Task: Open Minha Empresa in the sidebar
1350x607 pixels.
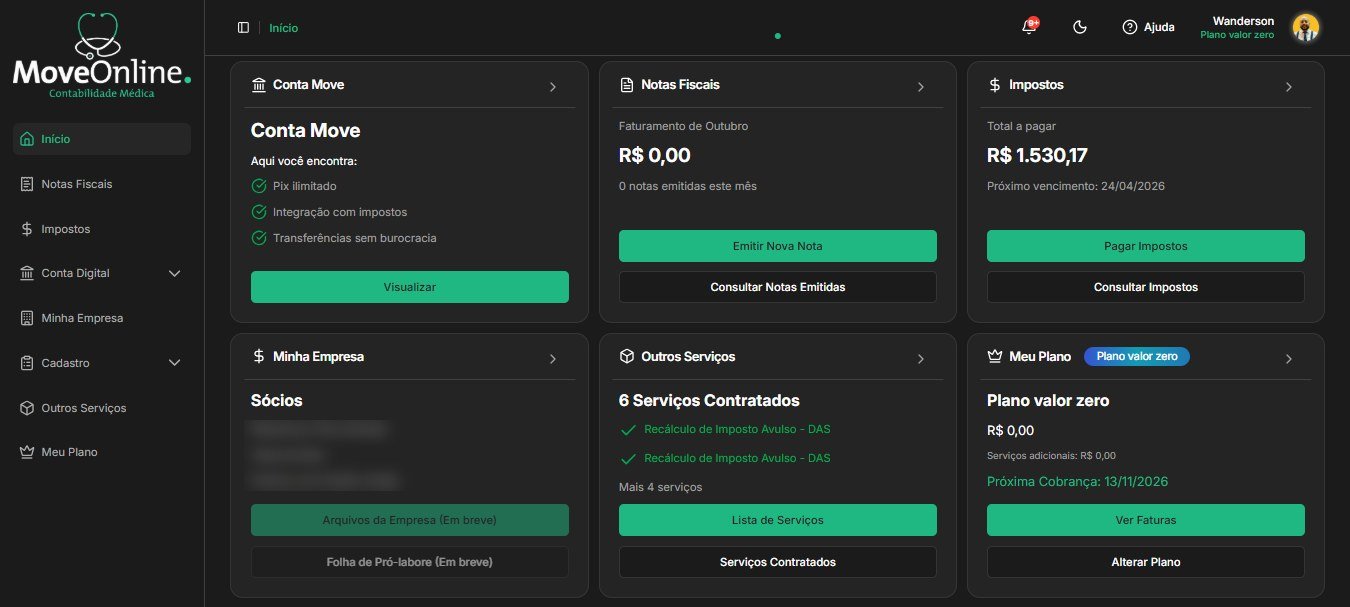Action: point(102,318)
